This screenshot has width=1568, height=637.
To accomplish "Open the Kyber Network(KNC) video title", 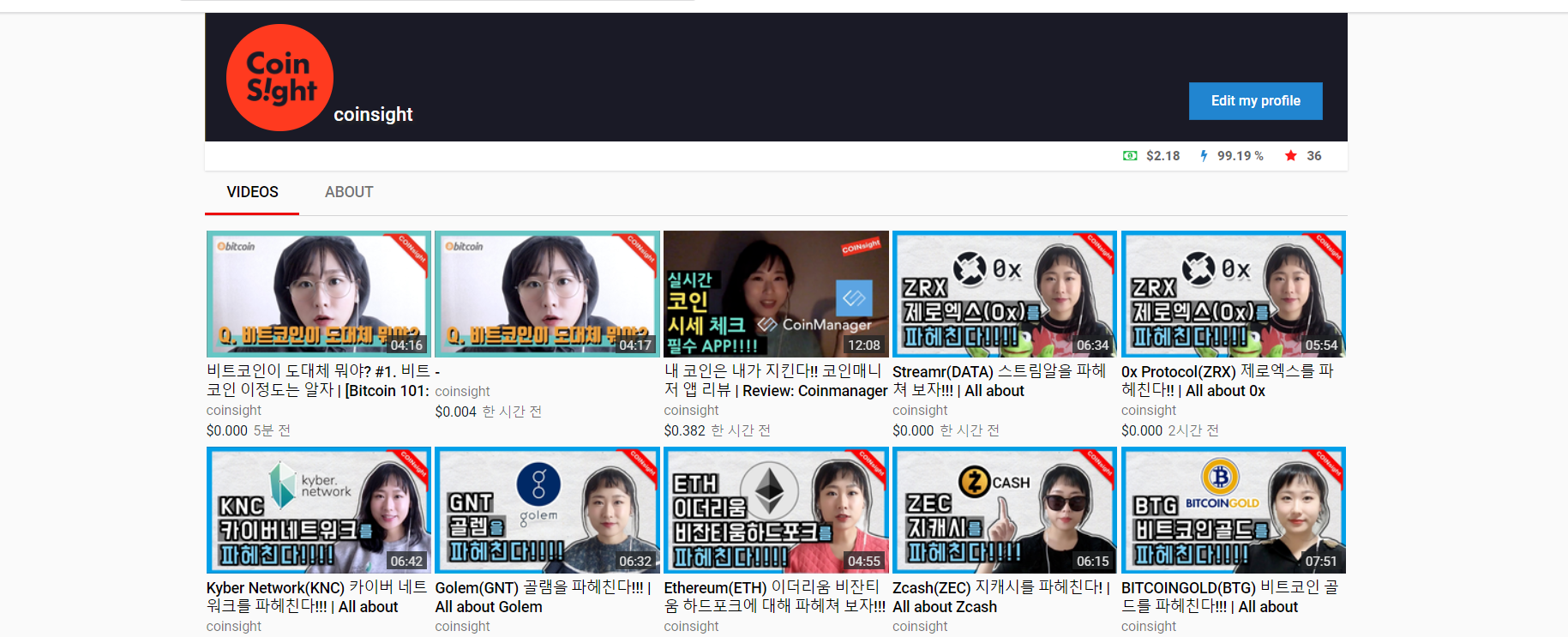I will coord(316,597).
